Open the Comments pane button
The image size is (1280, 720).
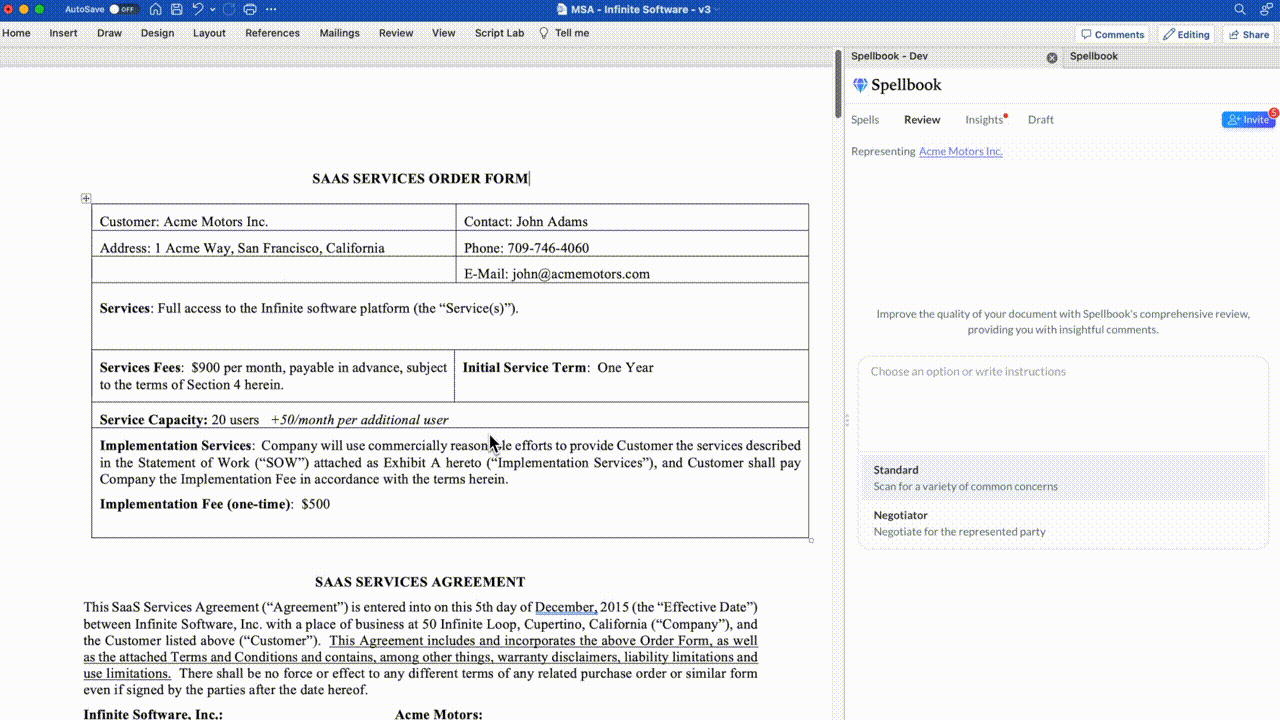point(1112,34)
